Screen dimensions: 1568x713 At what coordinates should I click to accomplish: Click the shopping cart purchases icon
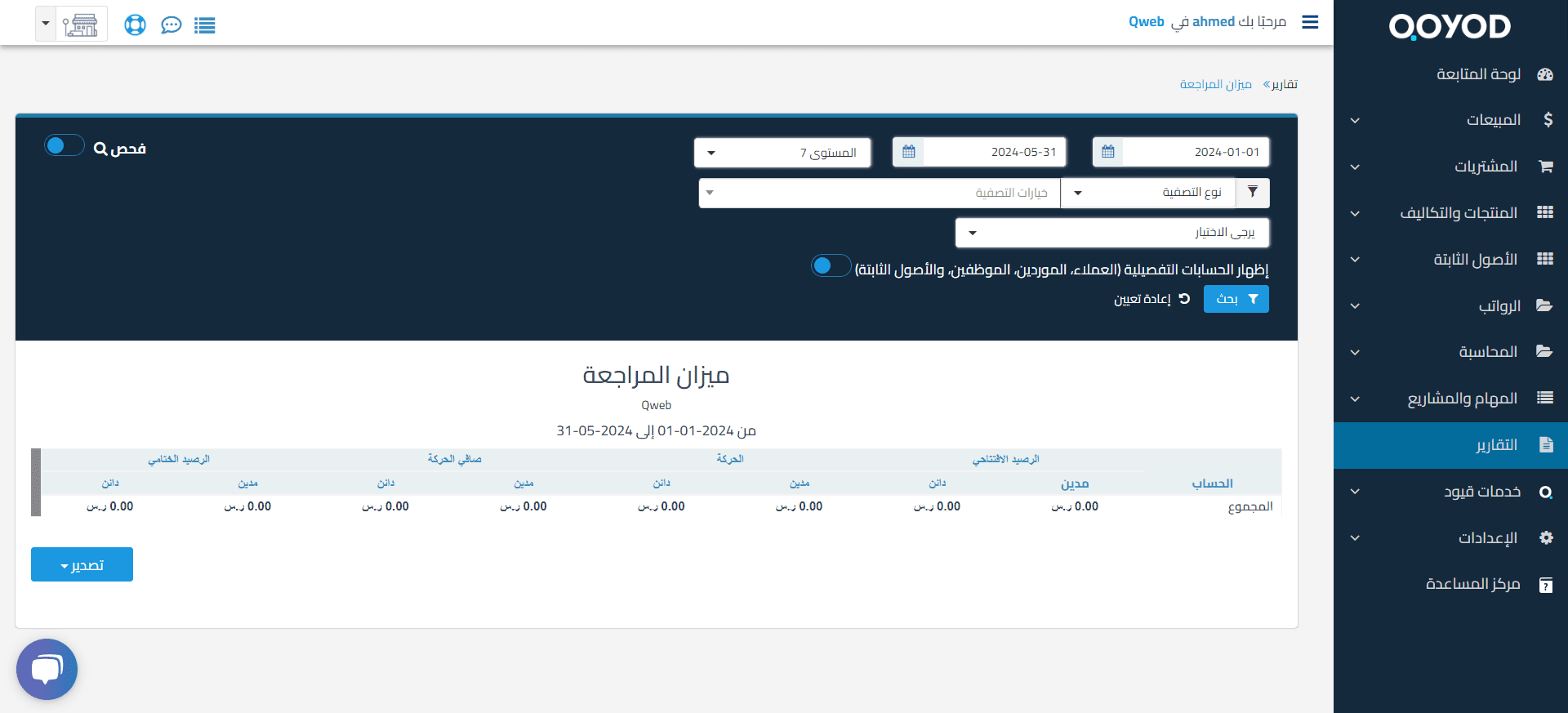(x=1545, y=167)
